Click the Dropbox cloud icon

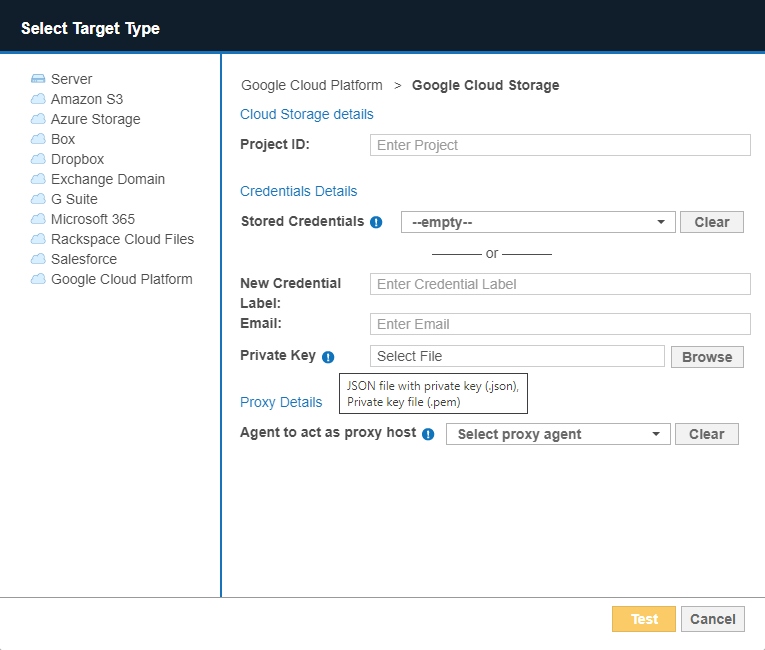[x=38, y=159]
